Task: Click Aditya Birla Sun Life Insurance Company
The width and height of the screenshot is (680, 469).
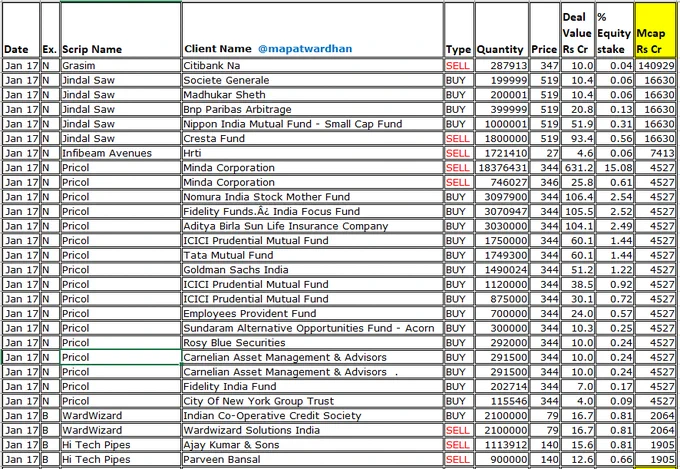Action: click(313, 226)
